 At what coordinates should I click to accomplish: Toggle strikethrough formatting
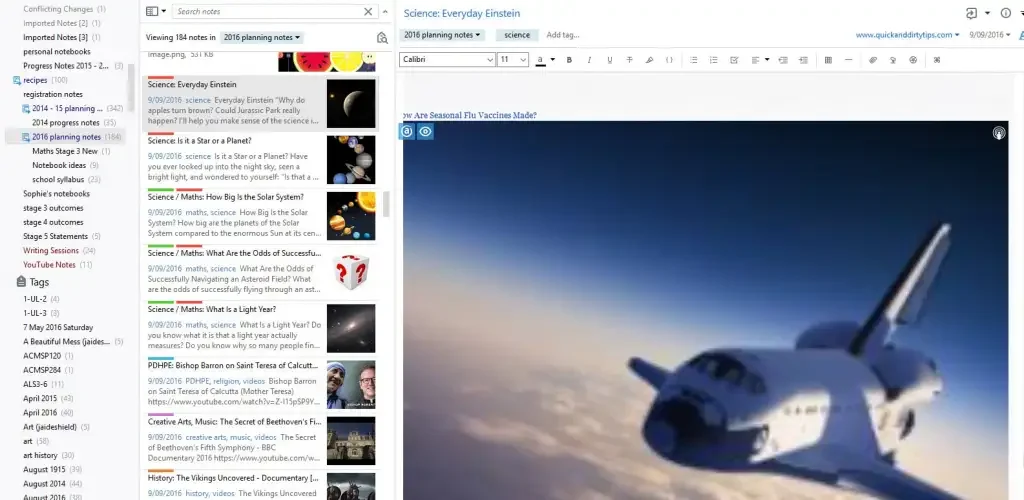(x=630, y=60)
